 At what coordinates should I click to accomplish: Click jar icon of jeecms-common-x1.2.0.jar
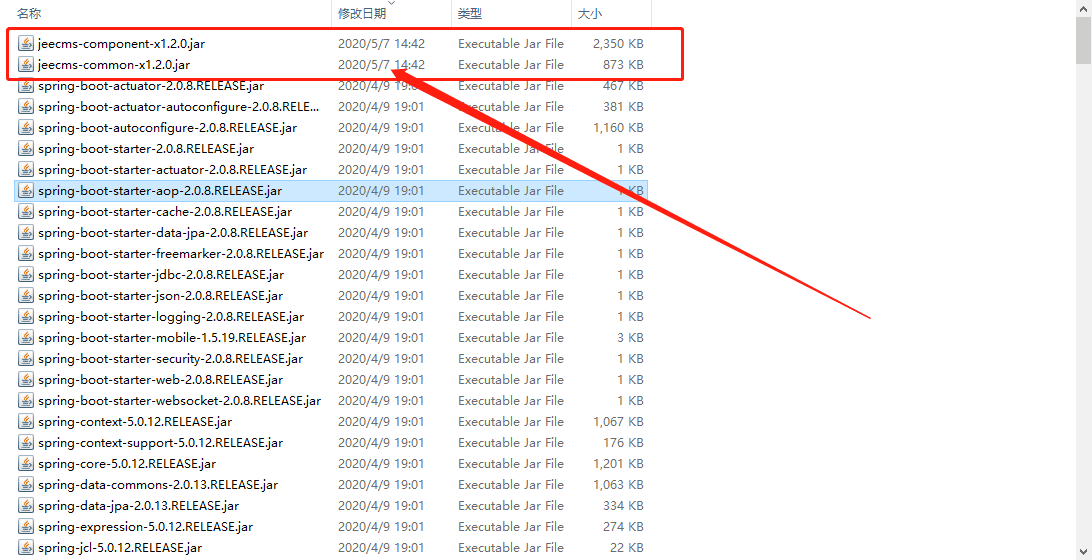[26, 65]
